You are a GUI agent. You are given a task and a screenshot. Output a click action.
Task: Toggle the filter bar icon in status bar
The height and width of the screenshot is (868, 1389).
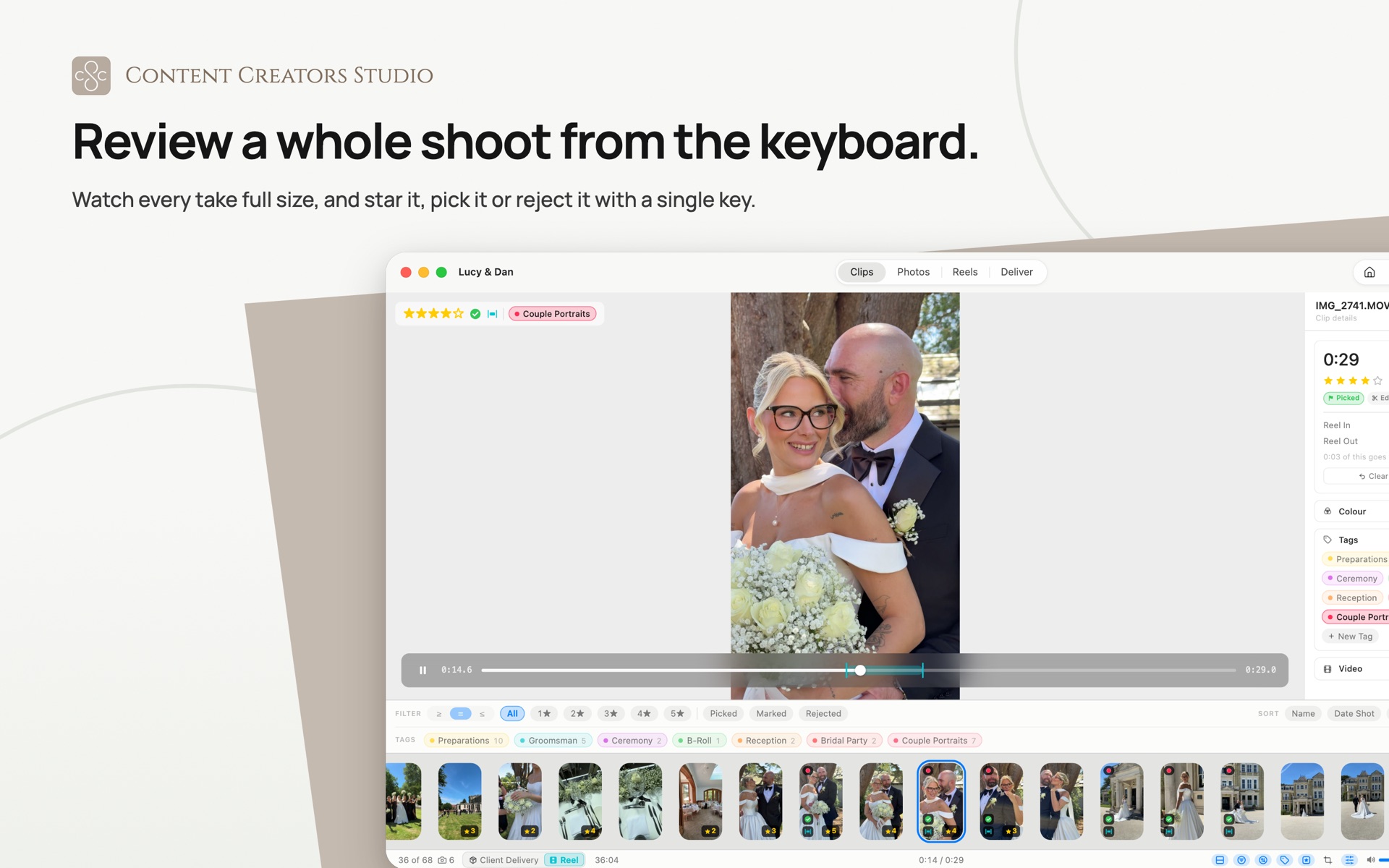[1241, 860]
